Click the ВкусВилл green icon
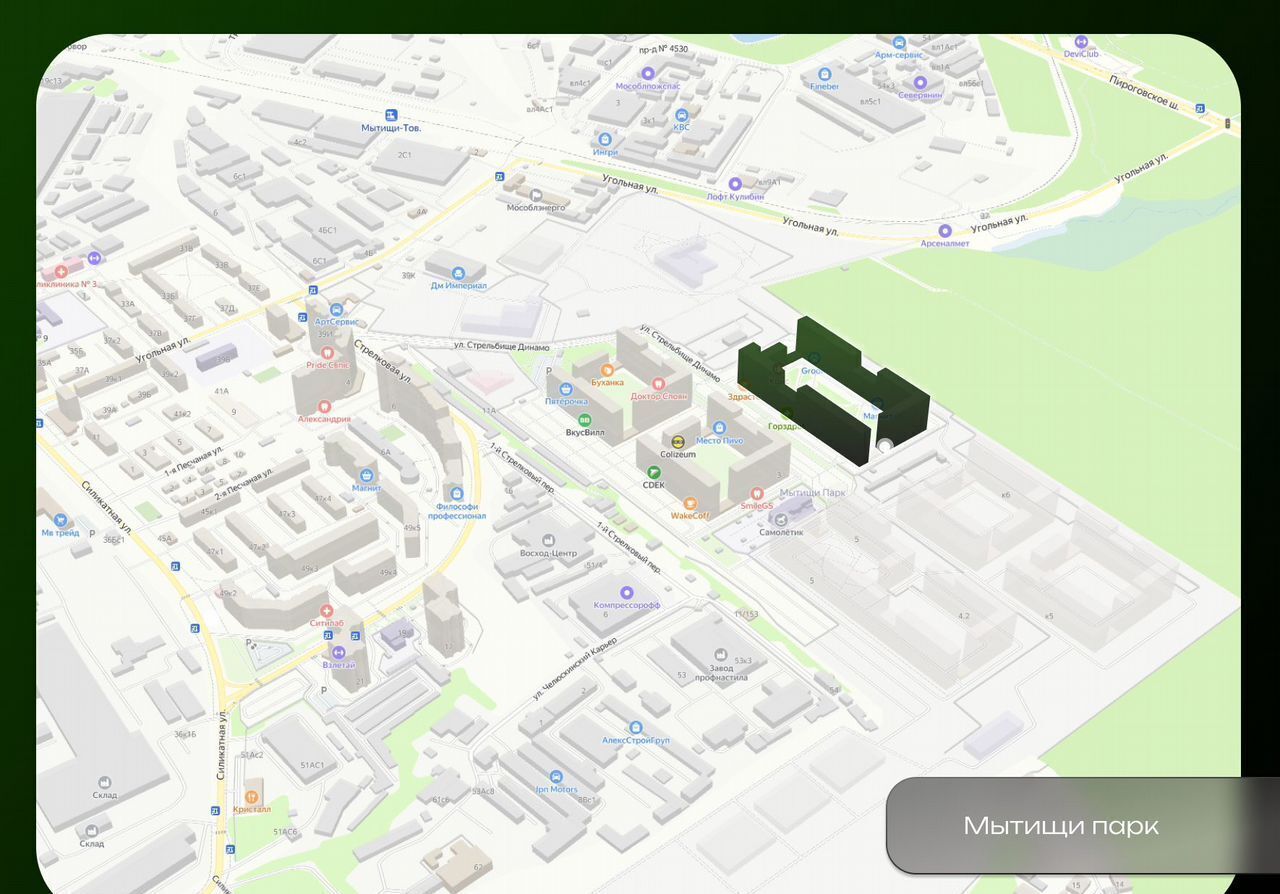 (585, 420)
